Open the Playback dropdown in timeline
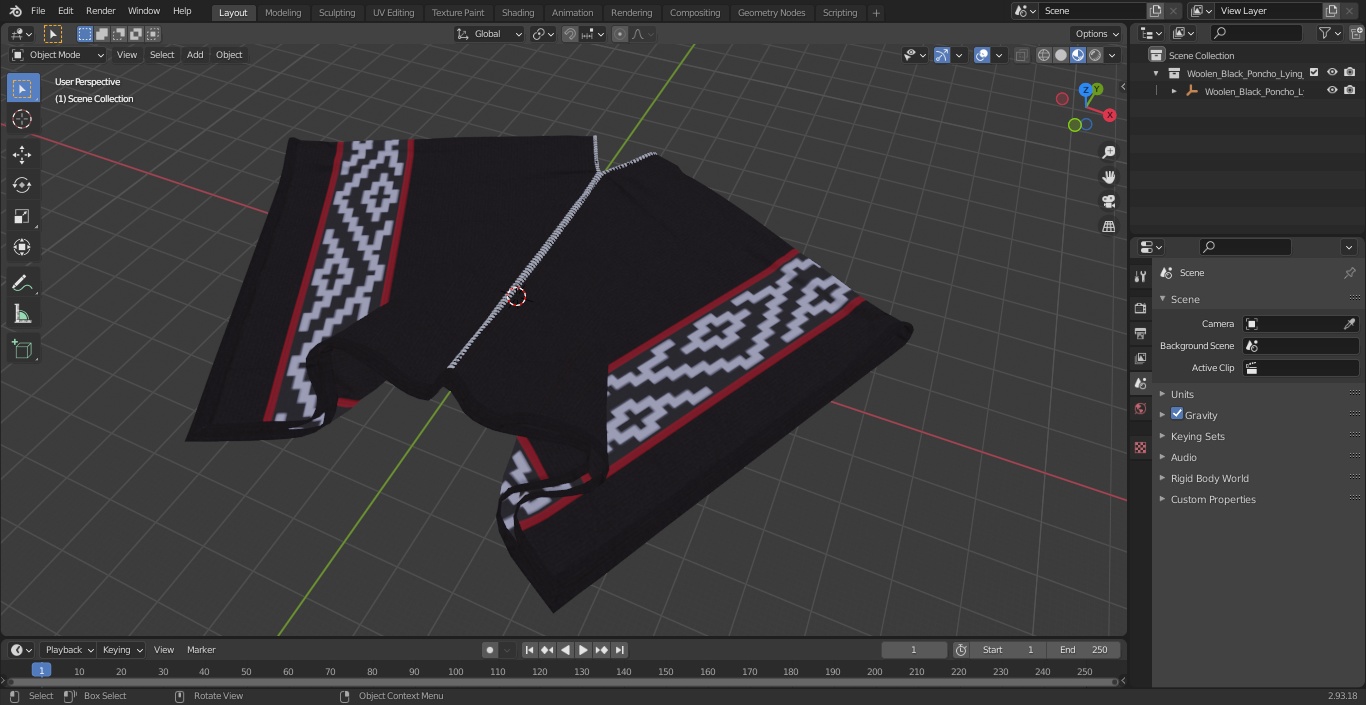1366x705 pixels. 69,650
